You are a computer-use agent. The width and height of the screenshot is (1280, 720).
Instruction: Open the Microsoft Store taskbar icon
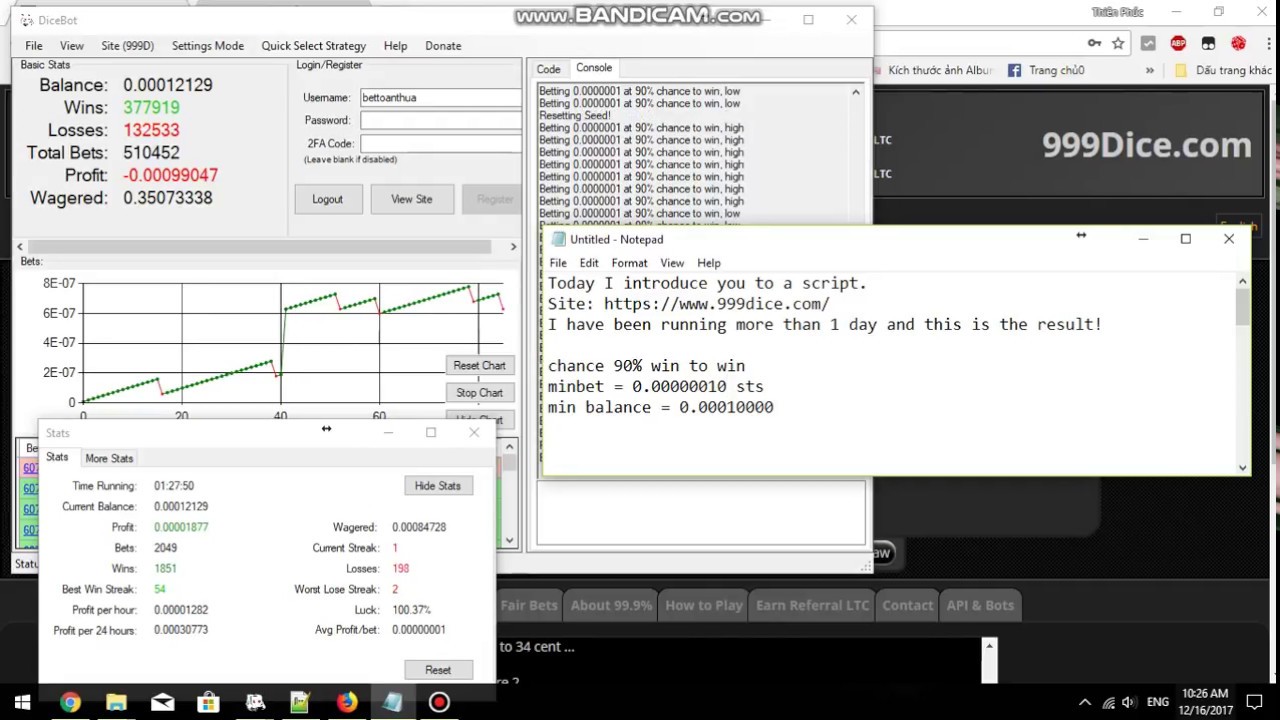[x=208, y=702]
